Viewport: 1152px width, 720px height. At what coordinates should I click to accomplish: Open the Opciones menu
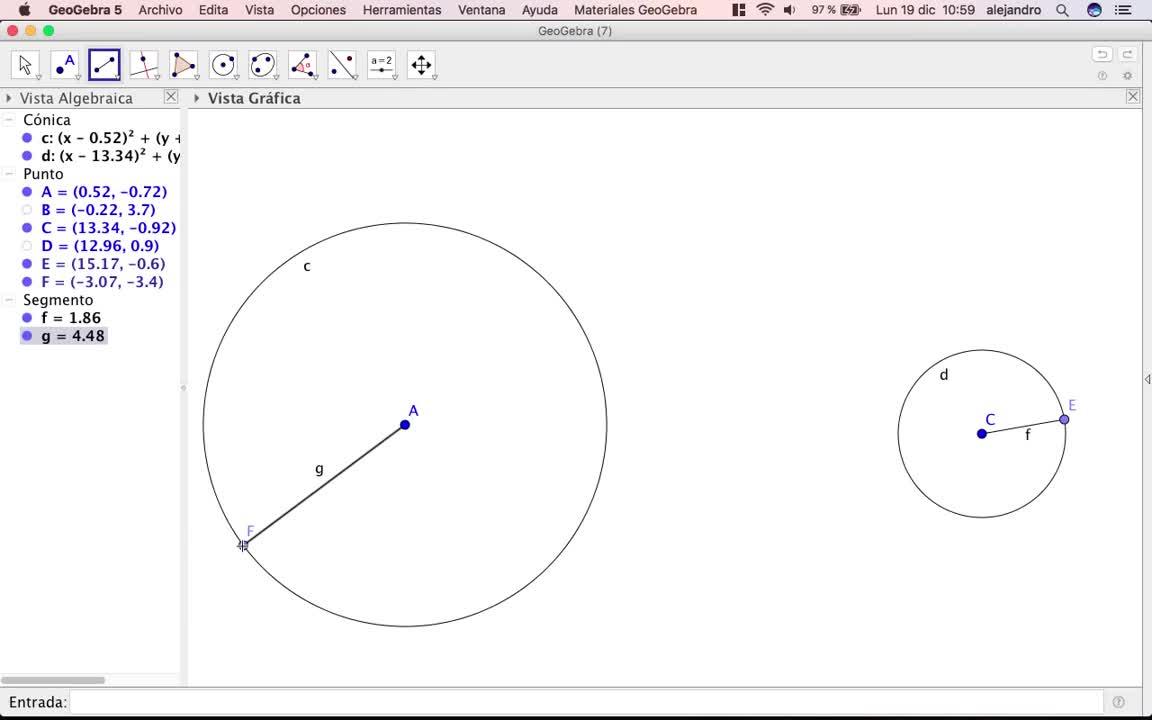click(x=318, y=10)
